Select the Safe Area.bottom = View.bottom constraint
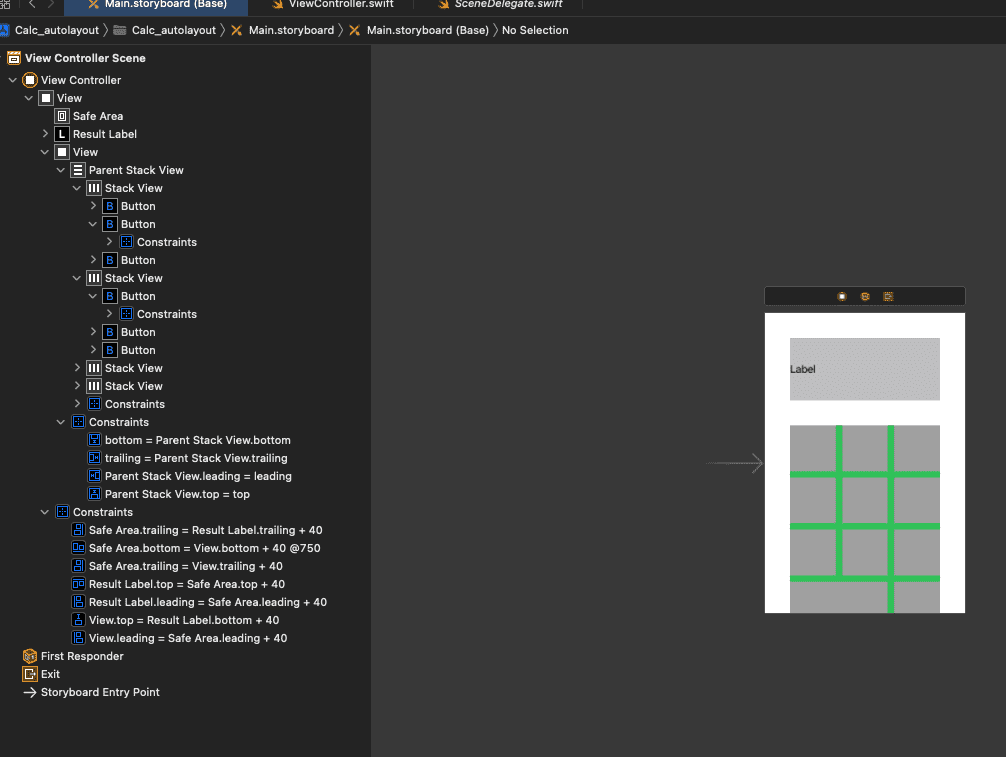 coord(204,548)
